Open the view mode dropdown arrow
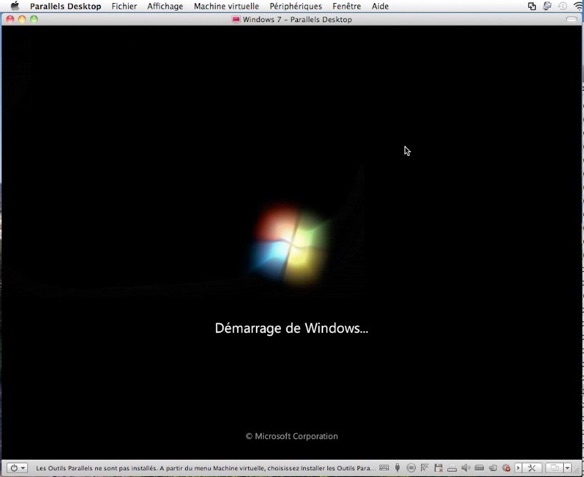This screenshot has height=477, width=584. [567, 468]
